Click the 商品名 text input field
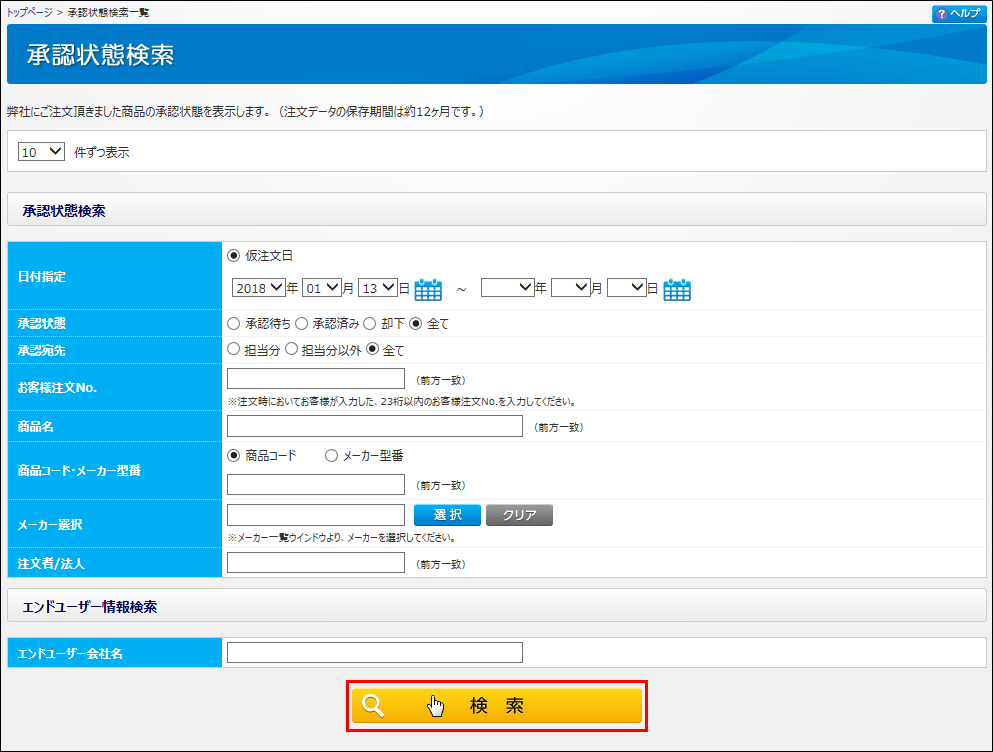 375,427
